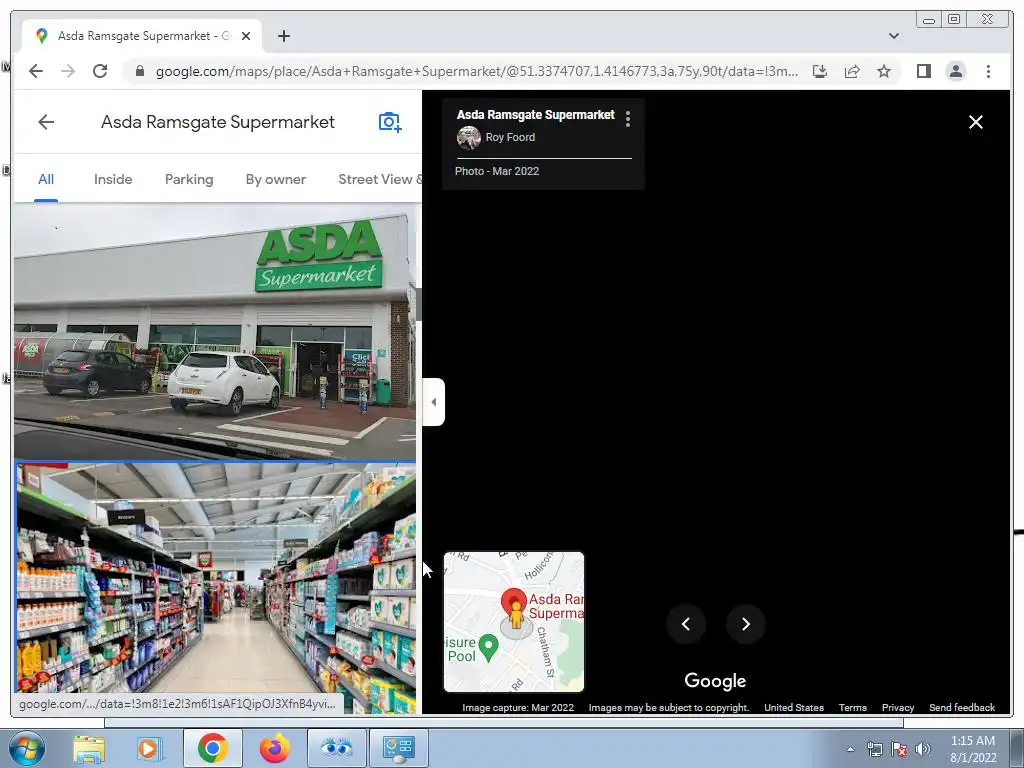
Task: Click the Leisure Pool marker on minimap
Action: 488,647
